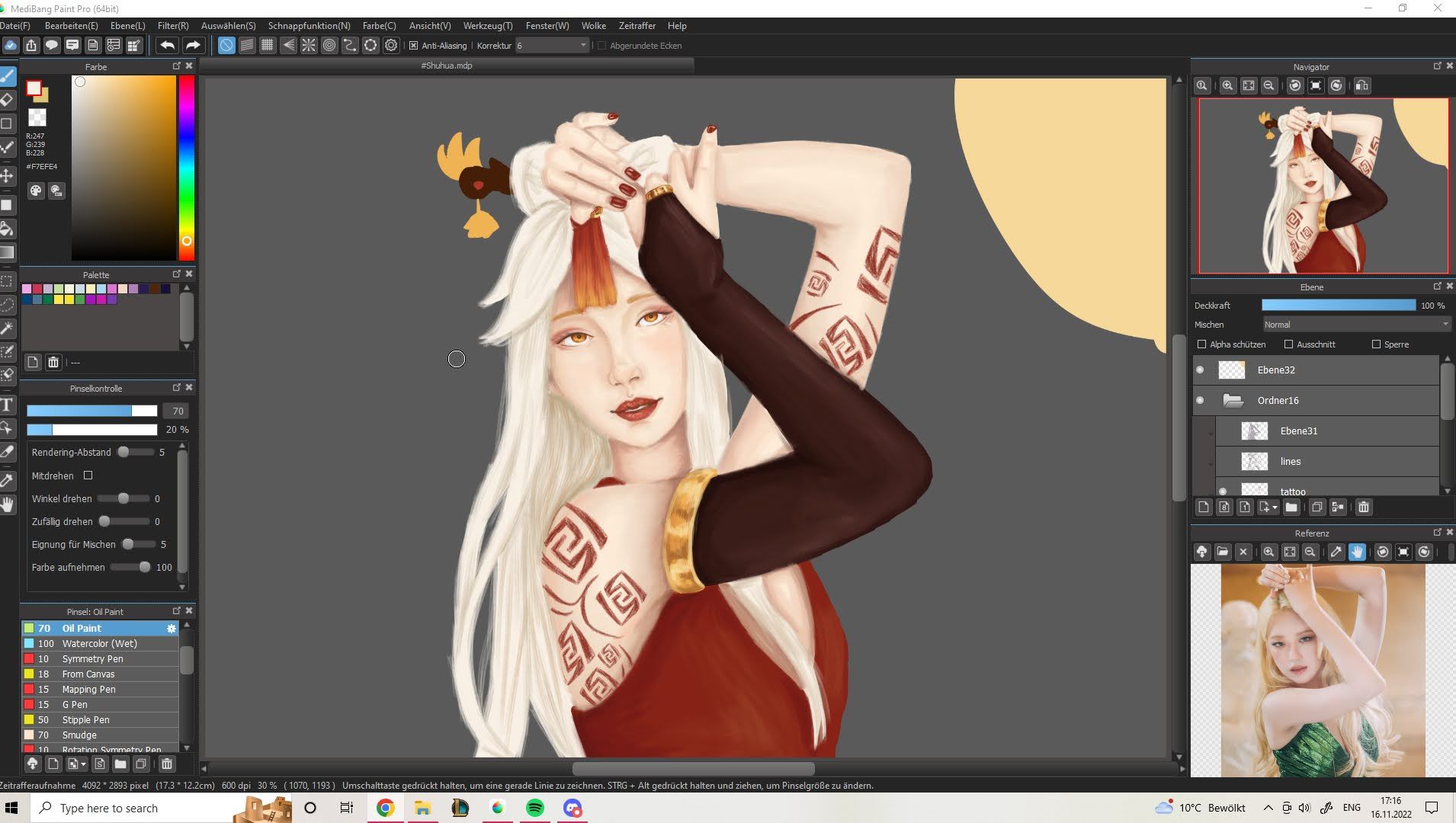This screenshot has width=1456, height=823.
Task: Open the Zeitraffer menu
Action: point(636,25)
